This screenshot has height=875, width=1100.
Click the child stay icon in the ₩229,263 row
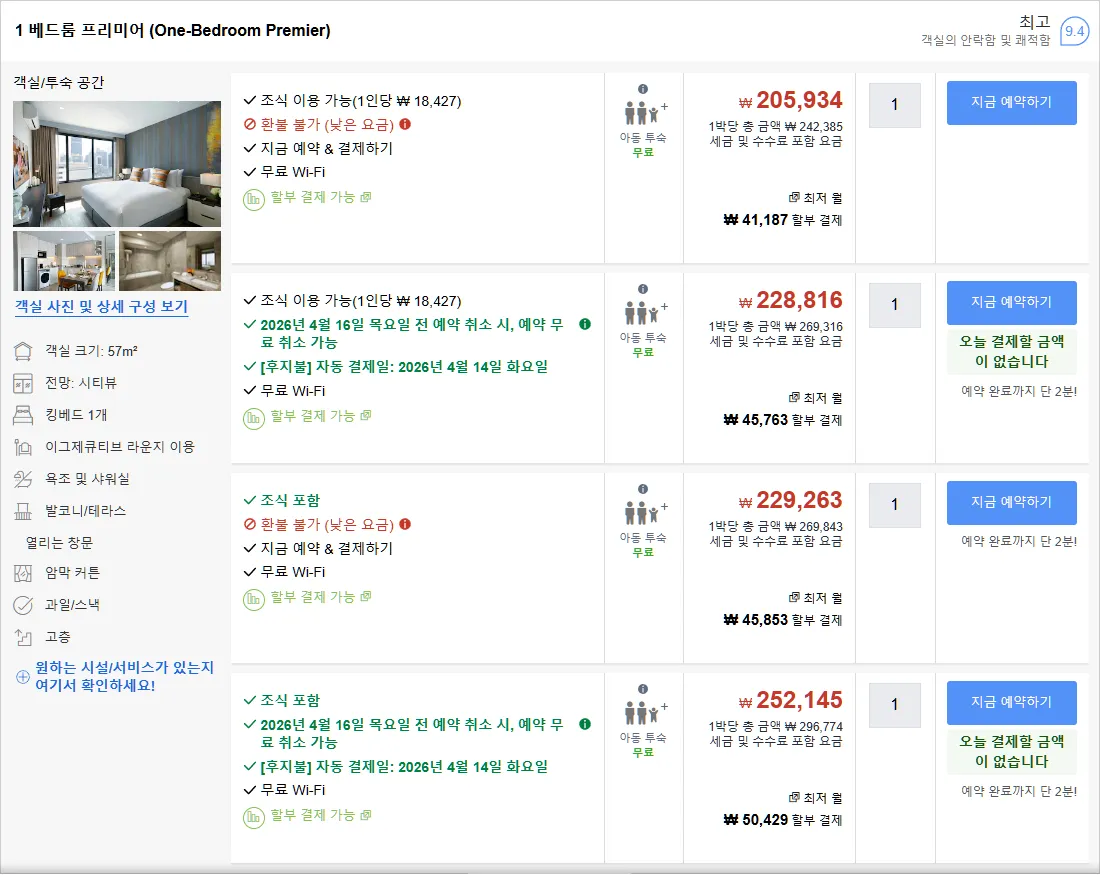point(645,512)
